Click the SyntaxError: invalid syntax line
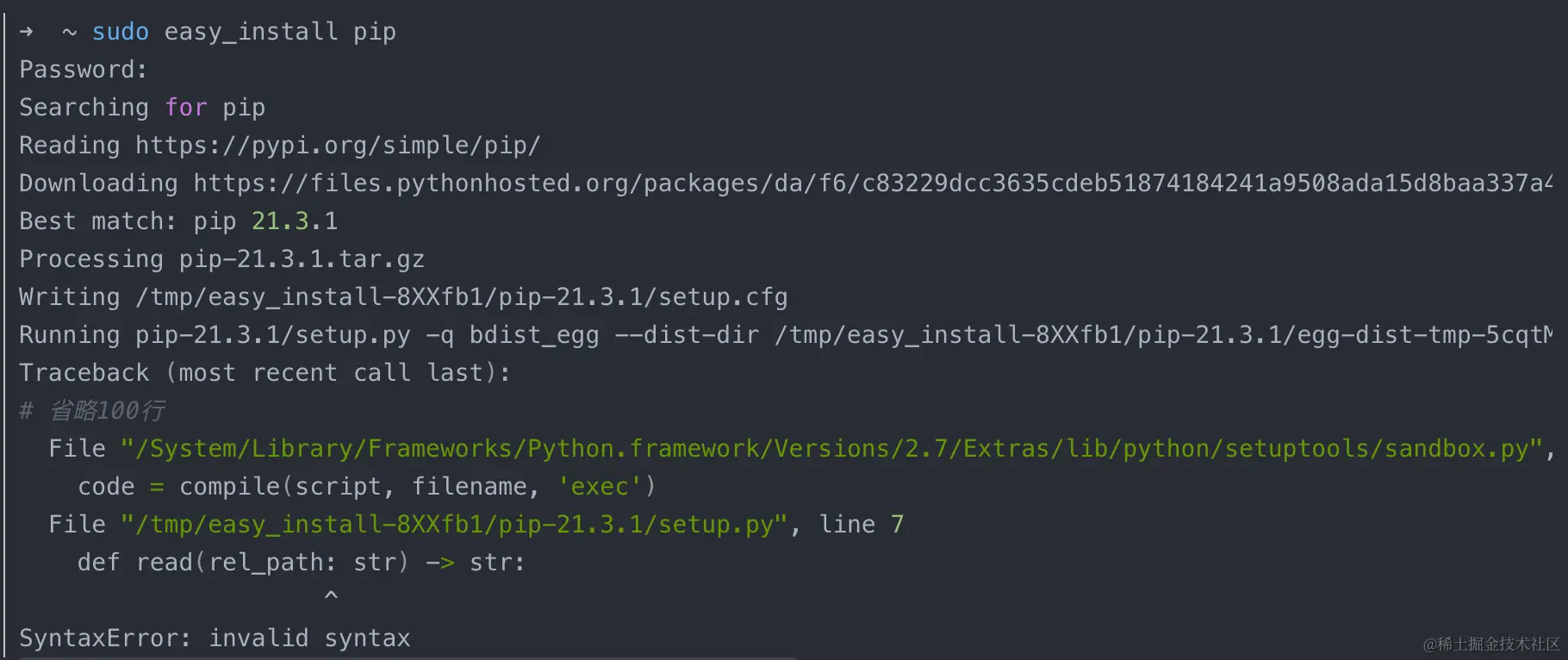 [x=215, y=638]
